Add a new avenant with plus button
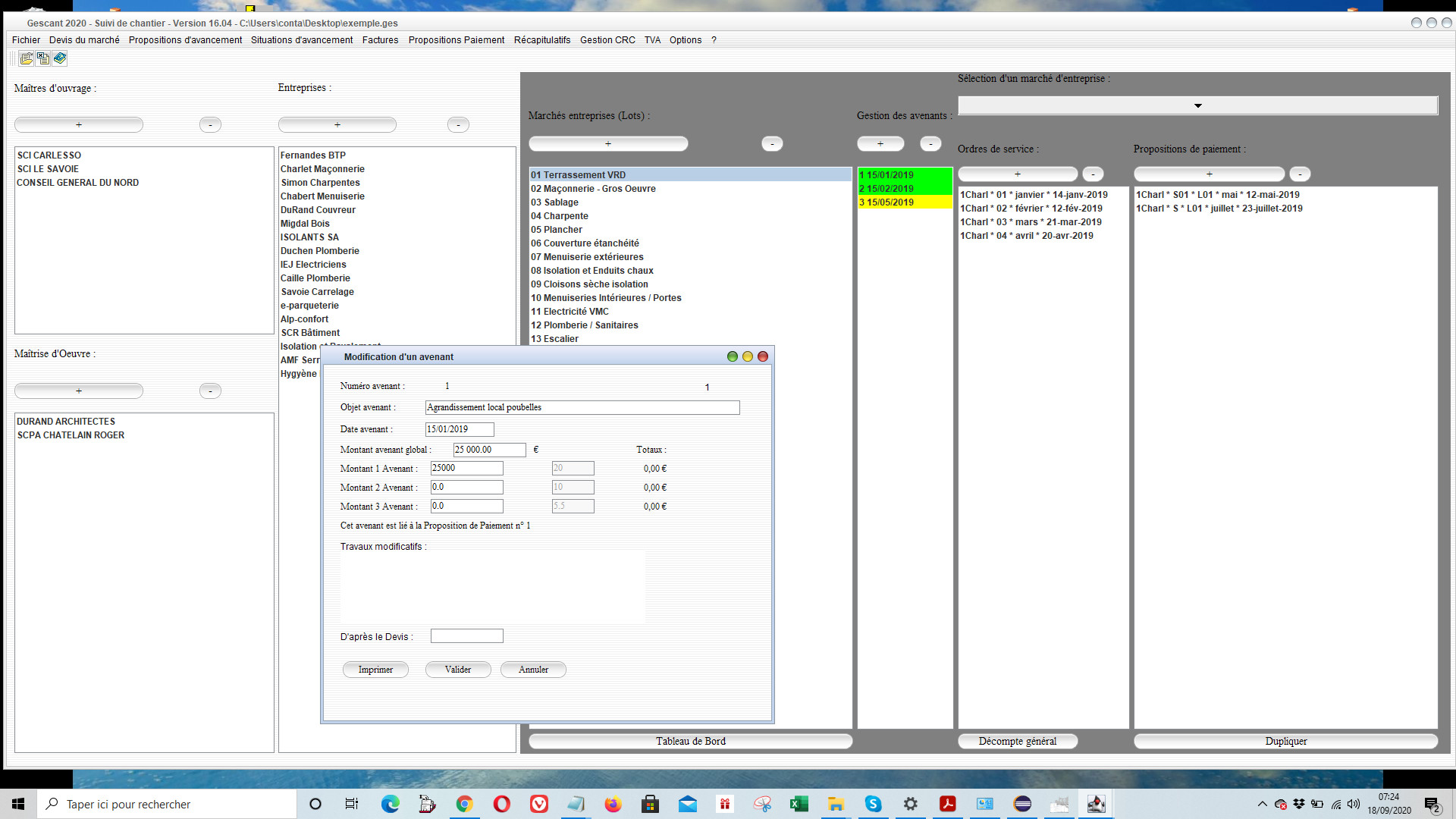The image size is (1456, 819). click(880, 143)
